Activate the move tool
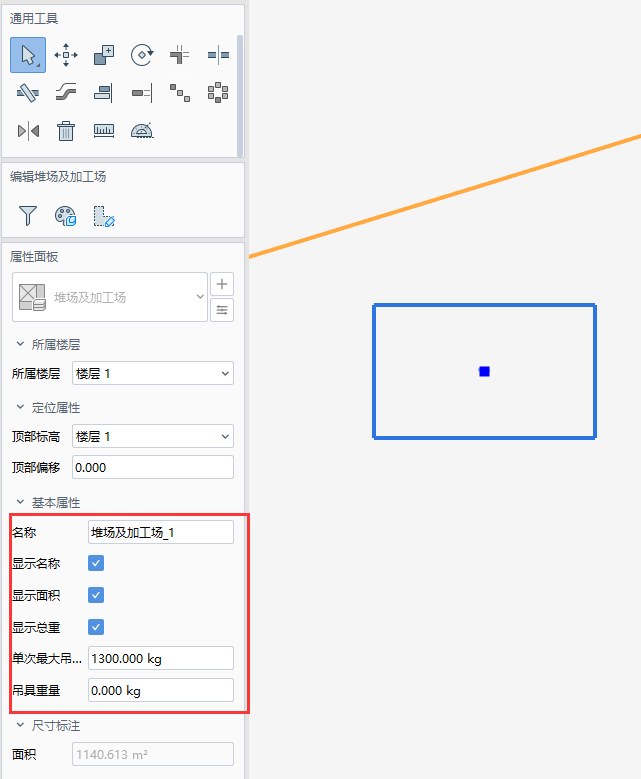 click(x=66, y=55)
